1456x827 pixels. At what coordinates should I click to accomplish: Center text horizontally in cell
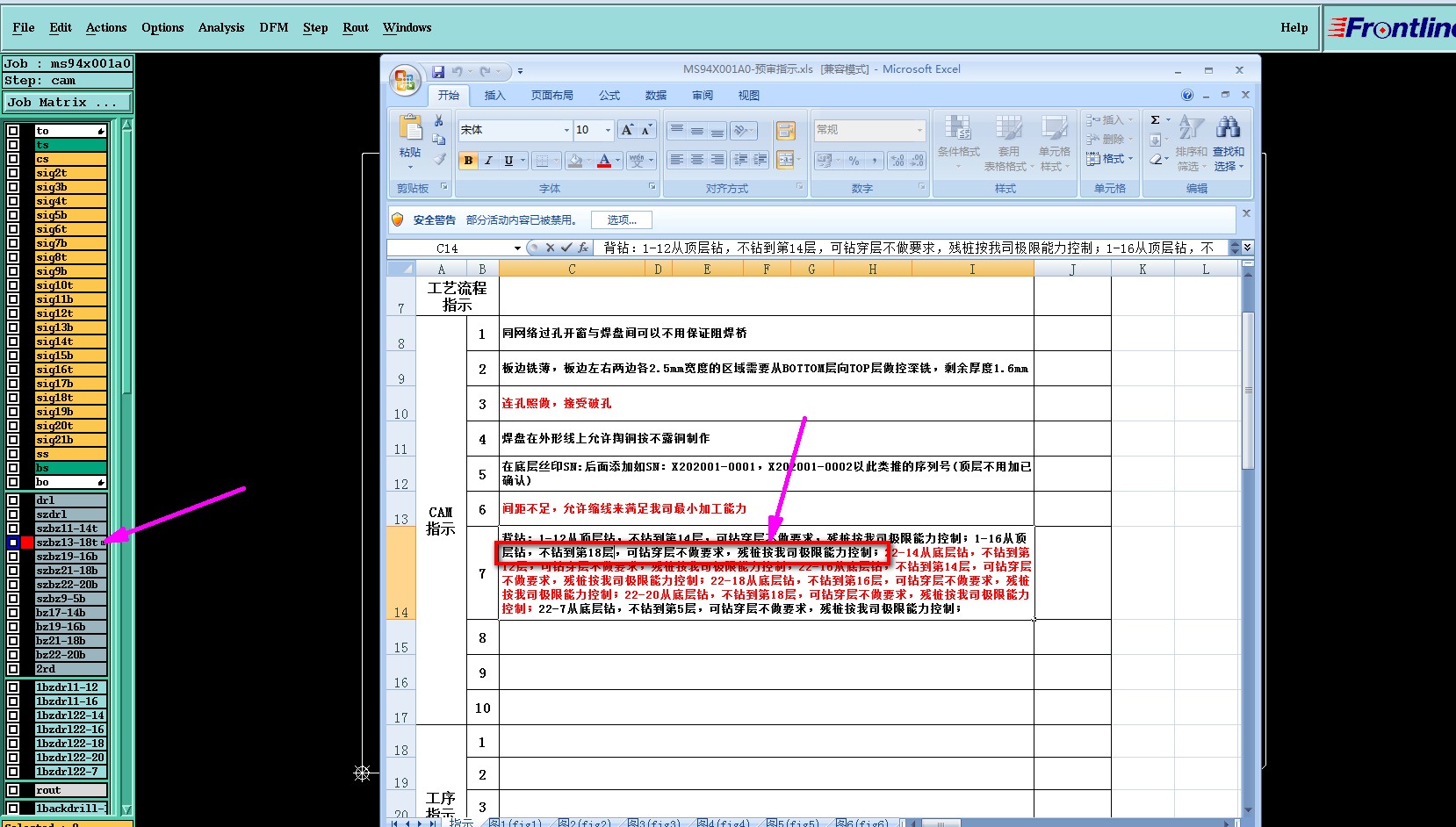696,160
